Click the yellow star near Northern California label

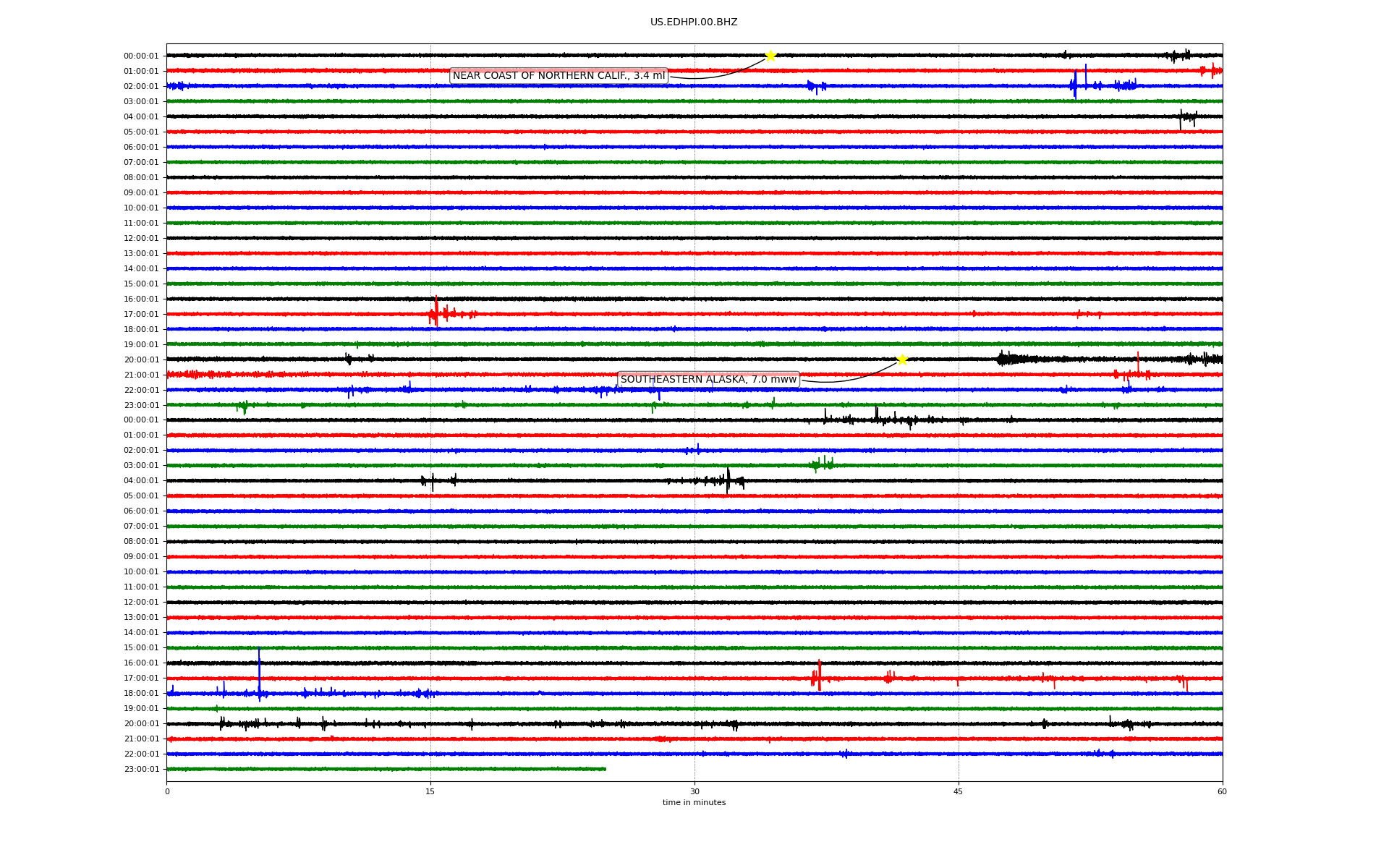(770, 56)
